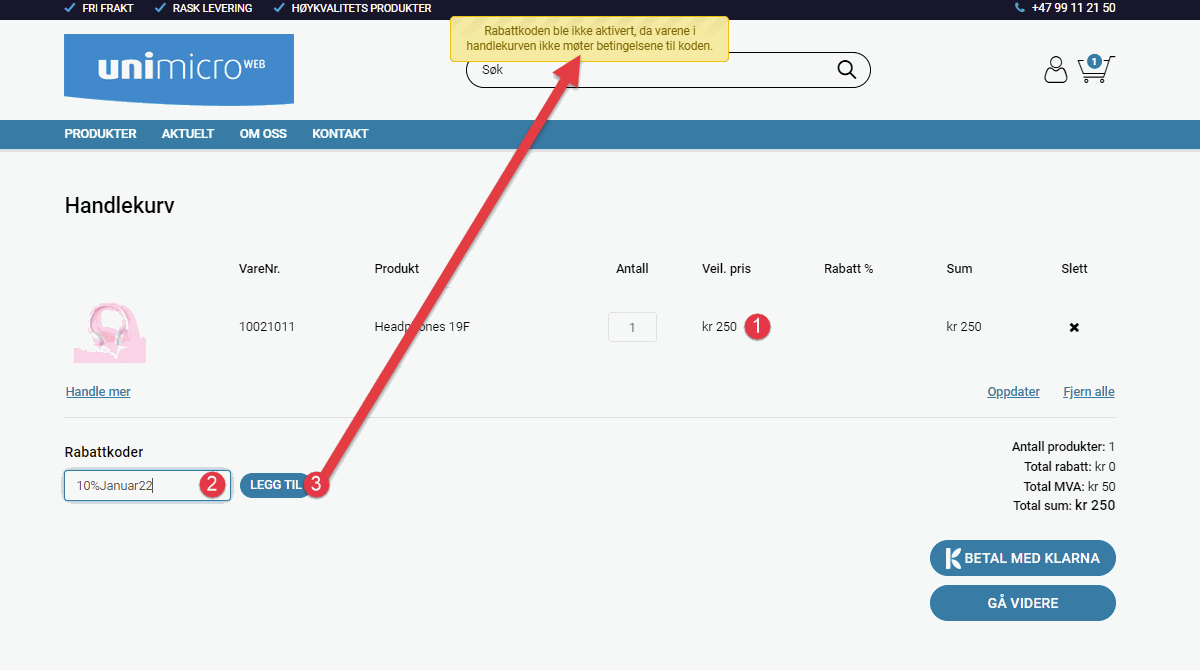
Task: Focus the Søk search field
Action: coord(650,70)
